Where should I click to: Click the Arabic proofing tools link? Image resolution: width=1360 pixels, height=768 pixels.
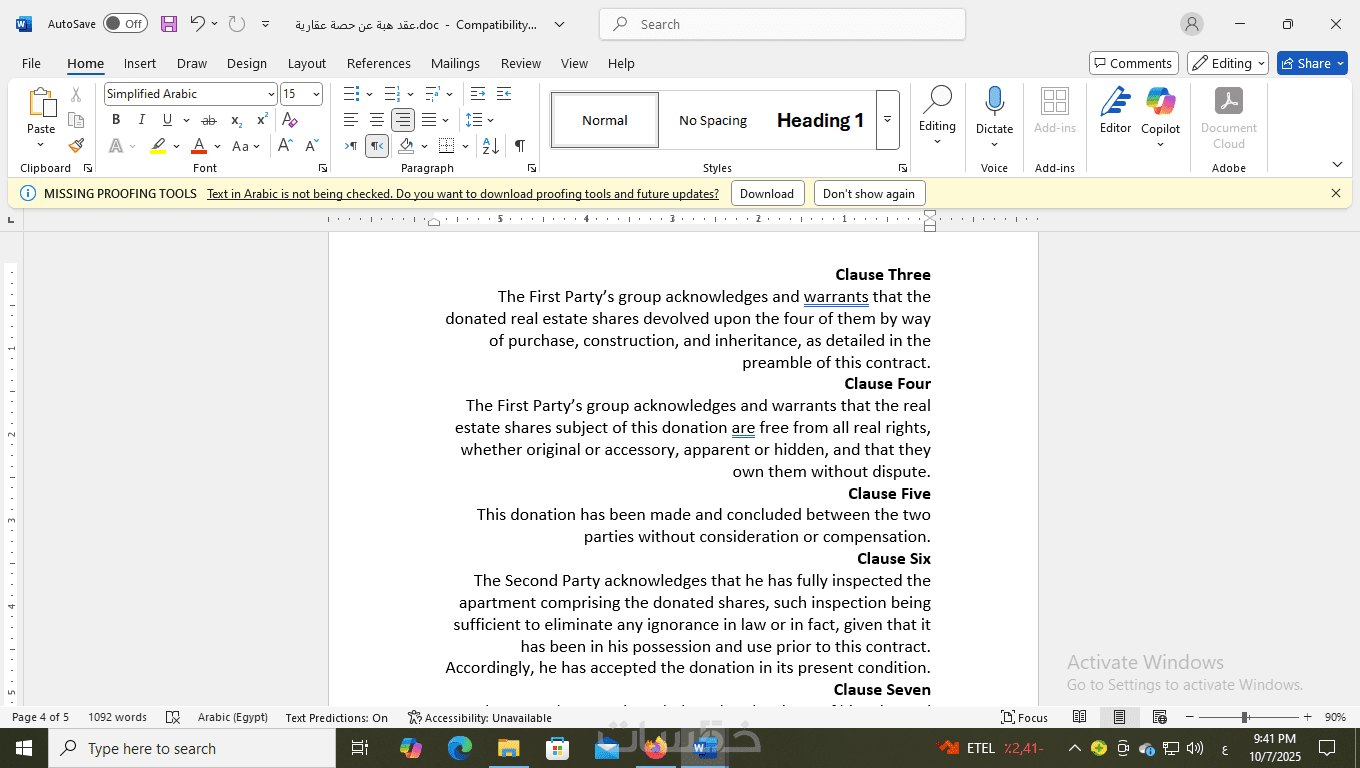(463, 193)
